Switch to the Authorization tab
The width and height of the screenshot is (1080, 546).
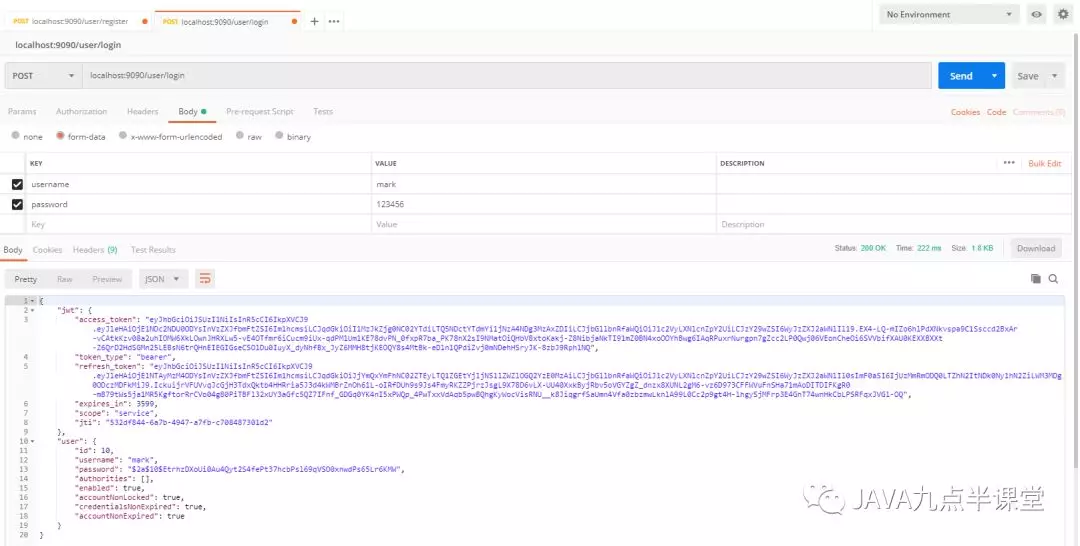pos(81,112)
